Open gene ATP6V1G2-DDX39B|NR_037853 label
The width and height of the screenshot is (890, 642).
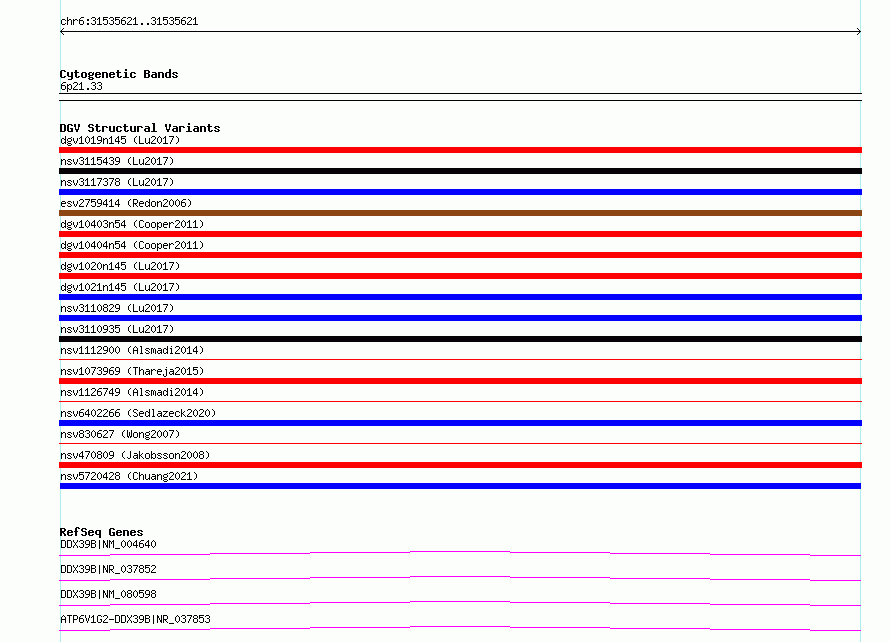click(135, 619)
